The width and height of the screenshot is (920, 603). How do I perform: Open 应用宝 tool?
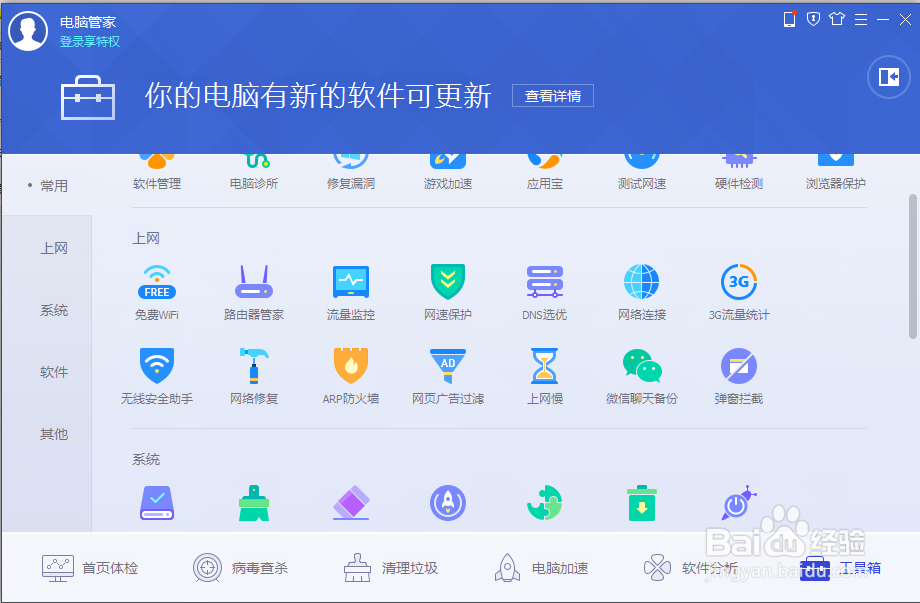click(x=544, y=172)
